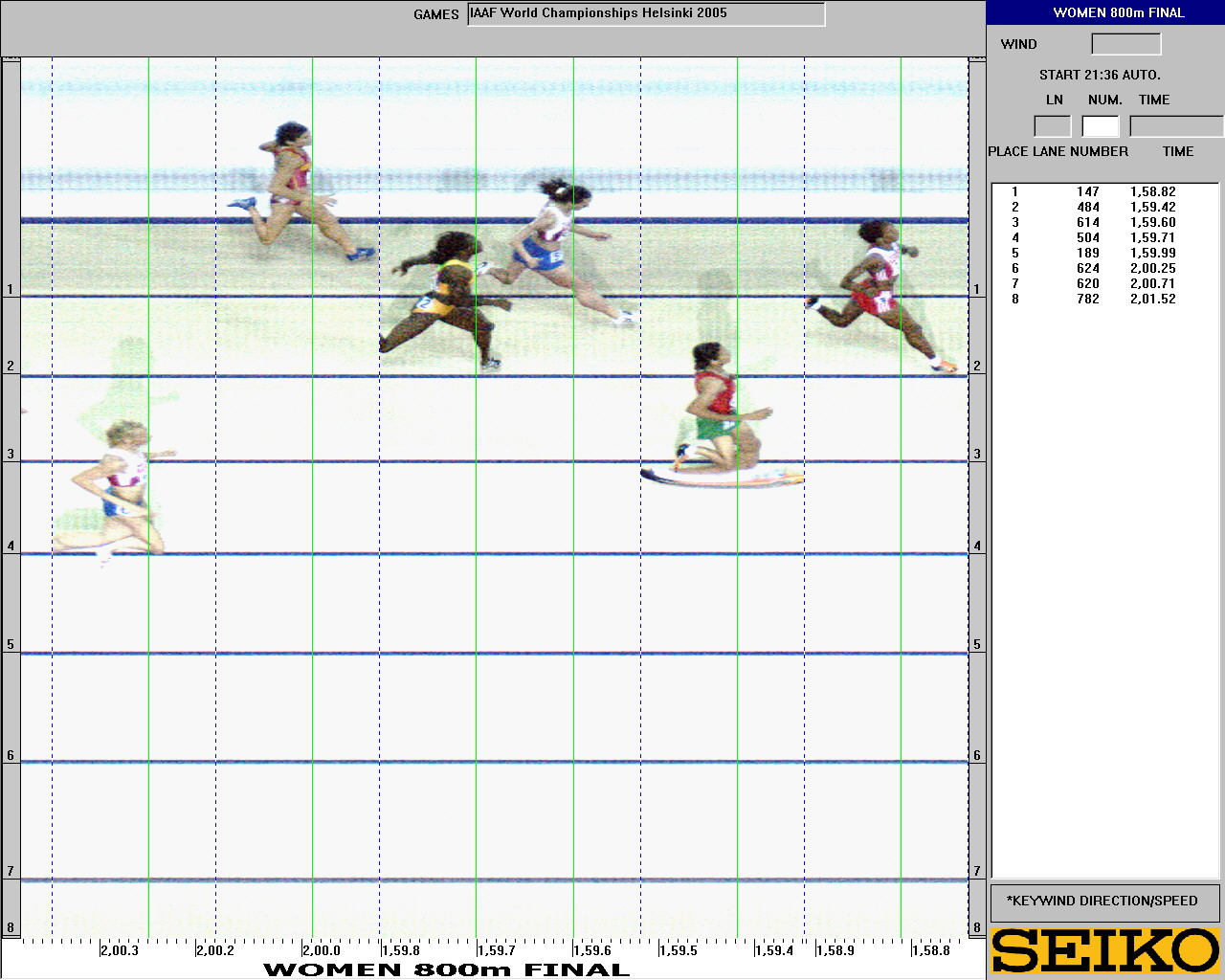This screenshot has height=980, width=1225.
Task: Select lane marker 7 on right edge
Action: (x=977, y=871)
